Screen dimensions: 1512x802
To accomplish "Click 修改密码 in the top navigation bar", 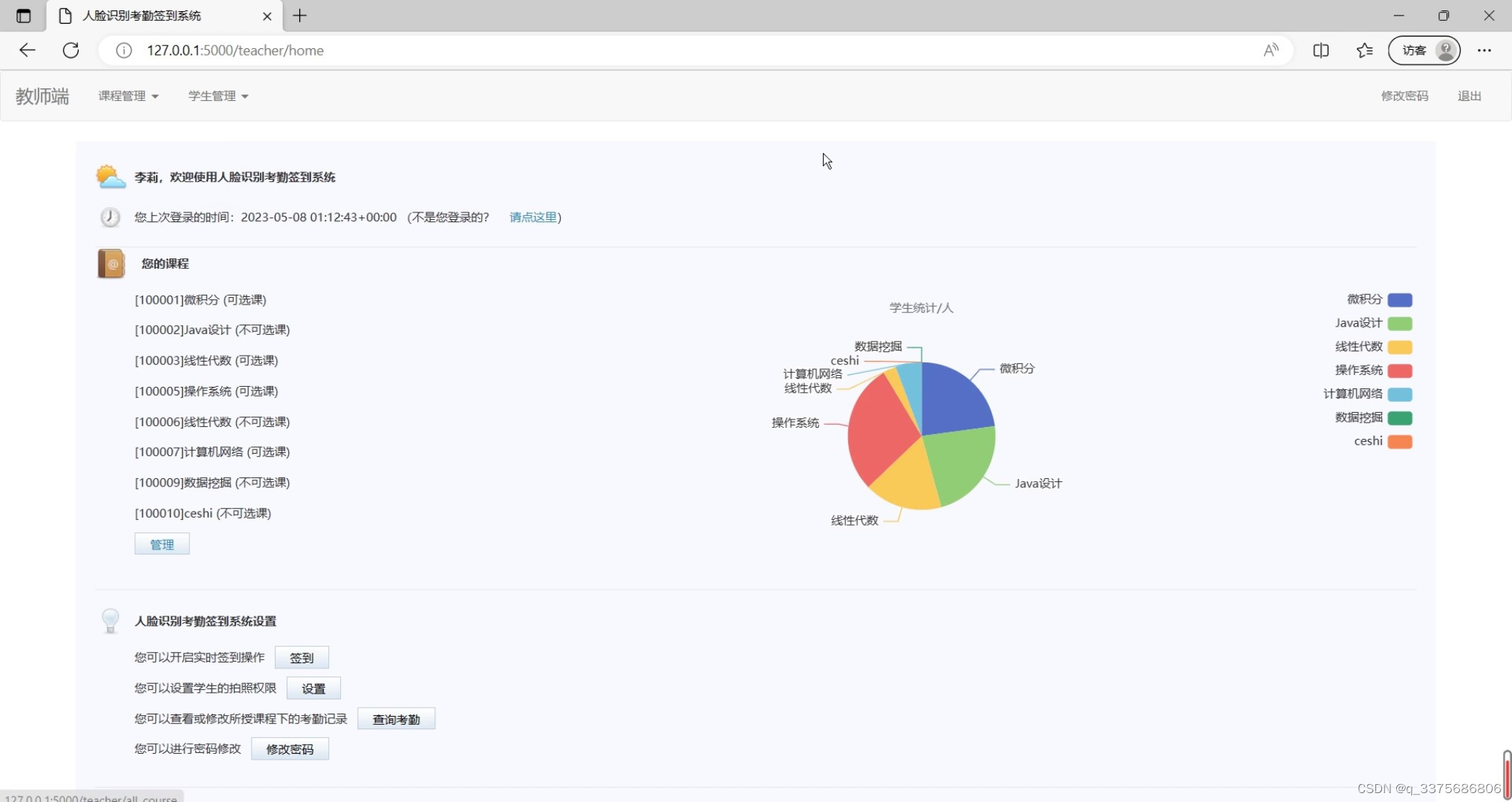I will pyautogui.click(x=1405, y=96).
